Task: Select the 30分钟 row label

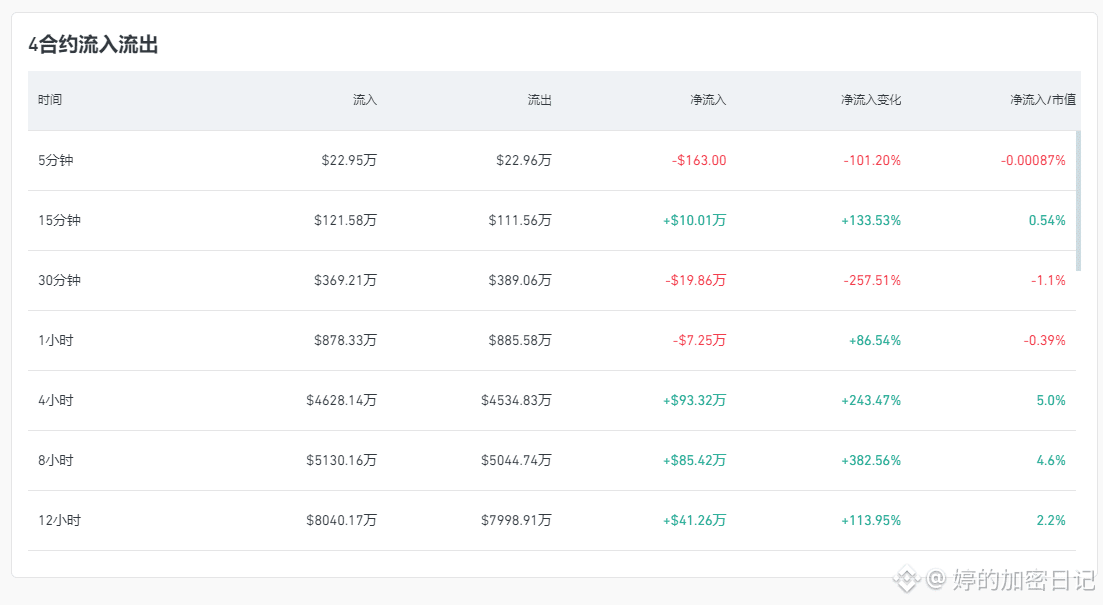Action: [59, 280]
